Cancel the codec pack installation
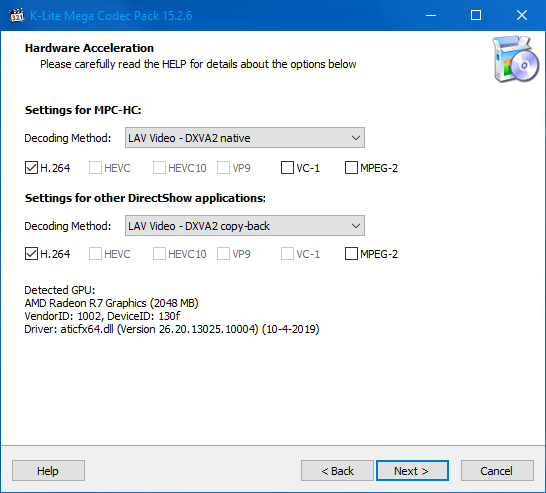This screenshot has width=546, height=493. pos(497,471)
